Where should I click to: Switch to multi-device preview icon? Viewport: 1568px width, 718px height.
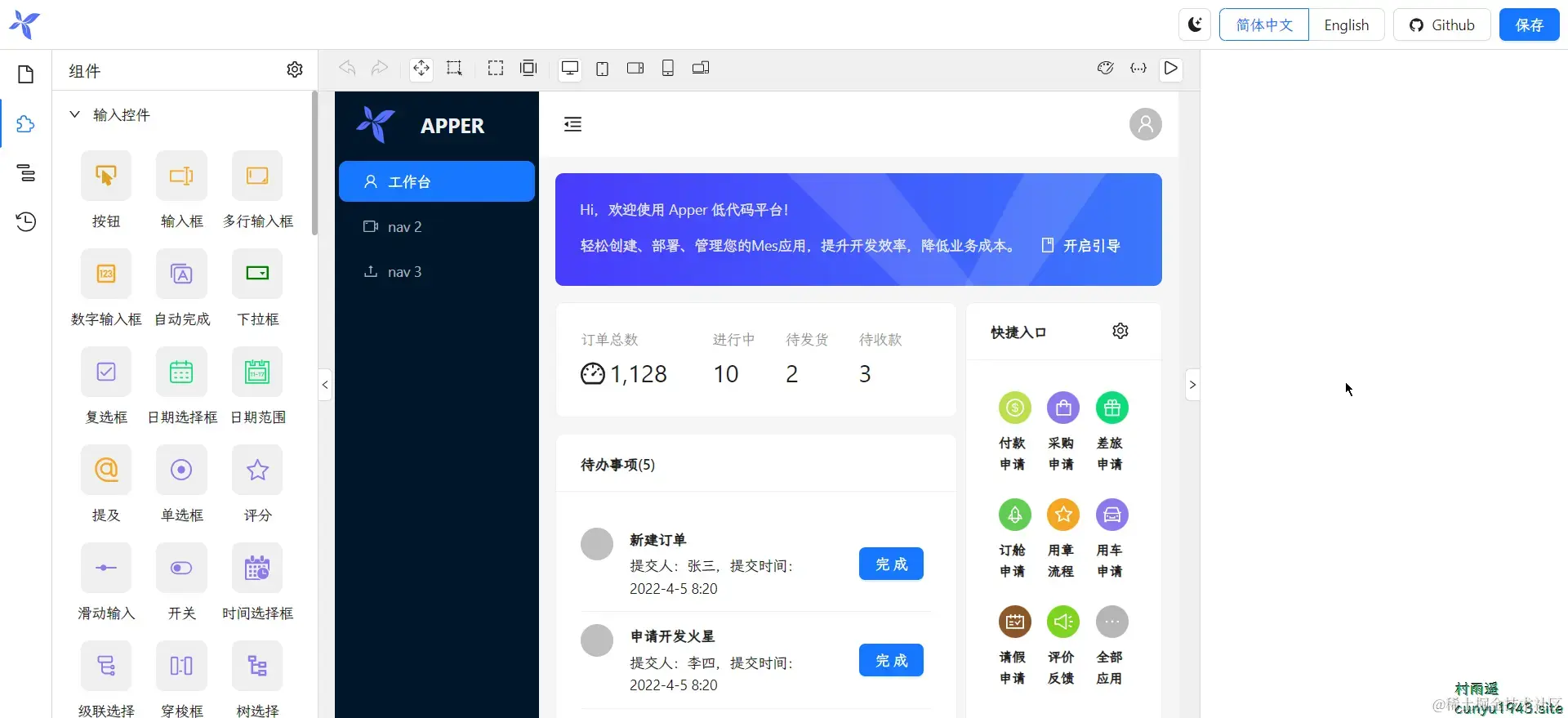(701, 68)
